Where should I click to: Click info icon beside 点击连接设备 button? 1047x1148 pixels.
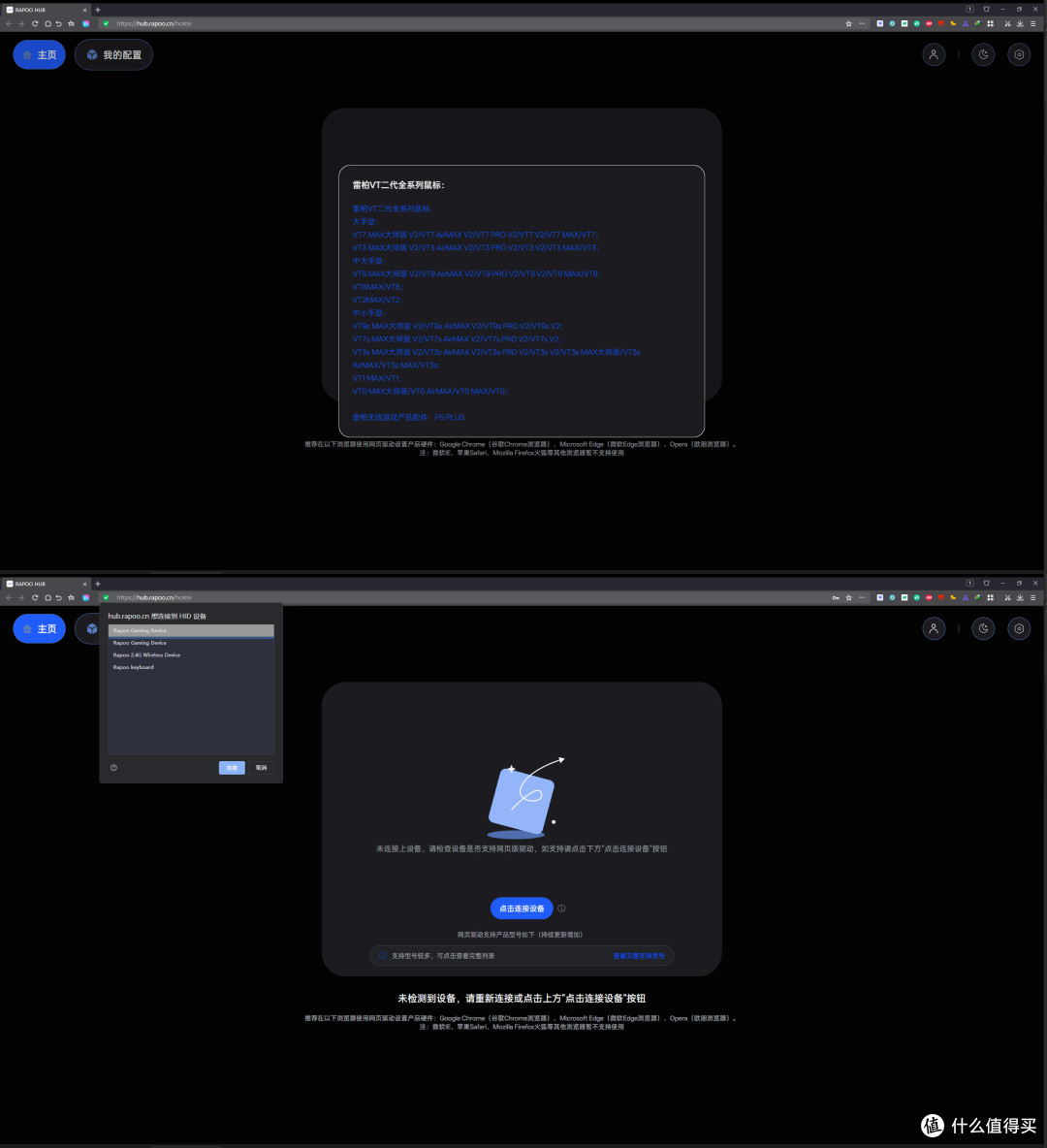click(x=561, y=909)
